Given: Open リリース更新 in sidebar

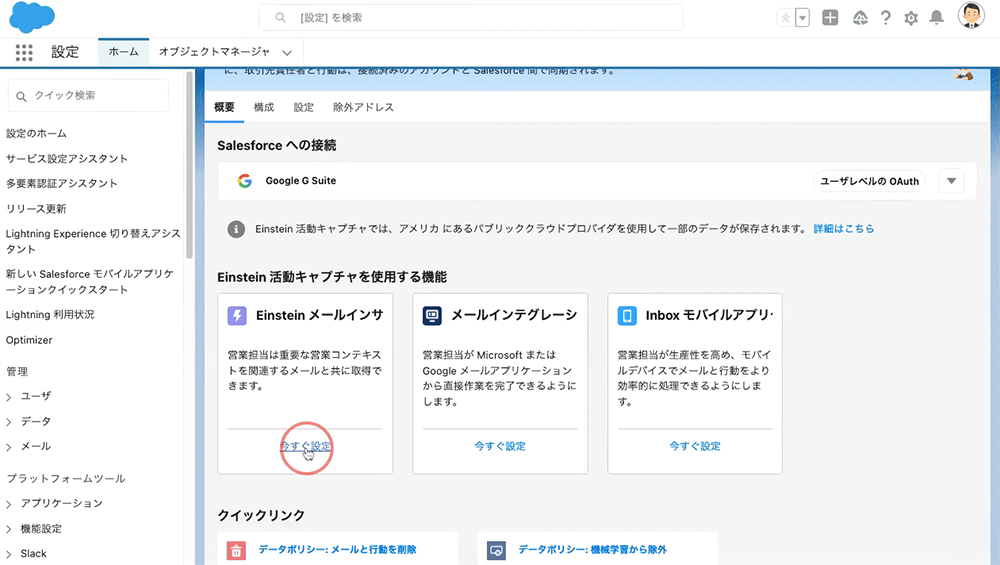Looking at the screenshot, I should [36, 209].
